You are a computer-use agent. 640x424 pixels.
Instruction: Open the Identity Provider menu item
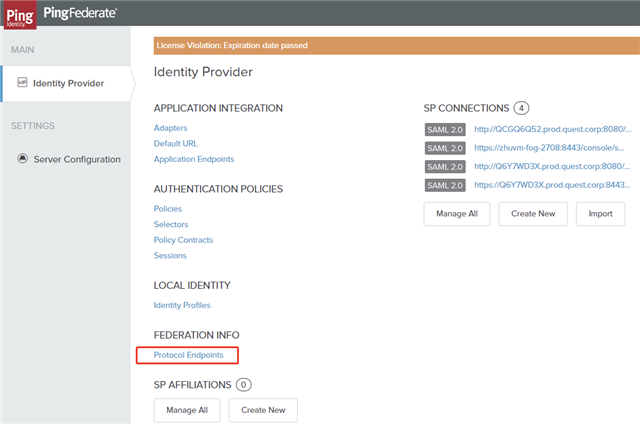[x=65, y=83]
